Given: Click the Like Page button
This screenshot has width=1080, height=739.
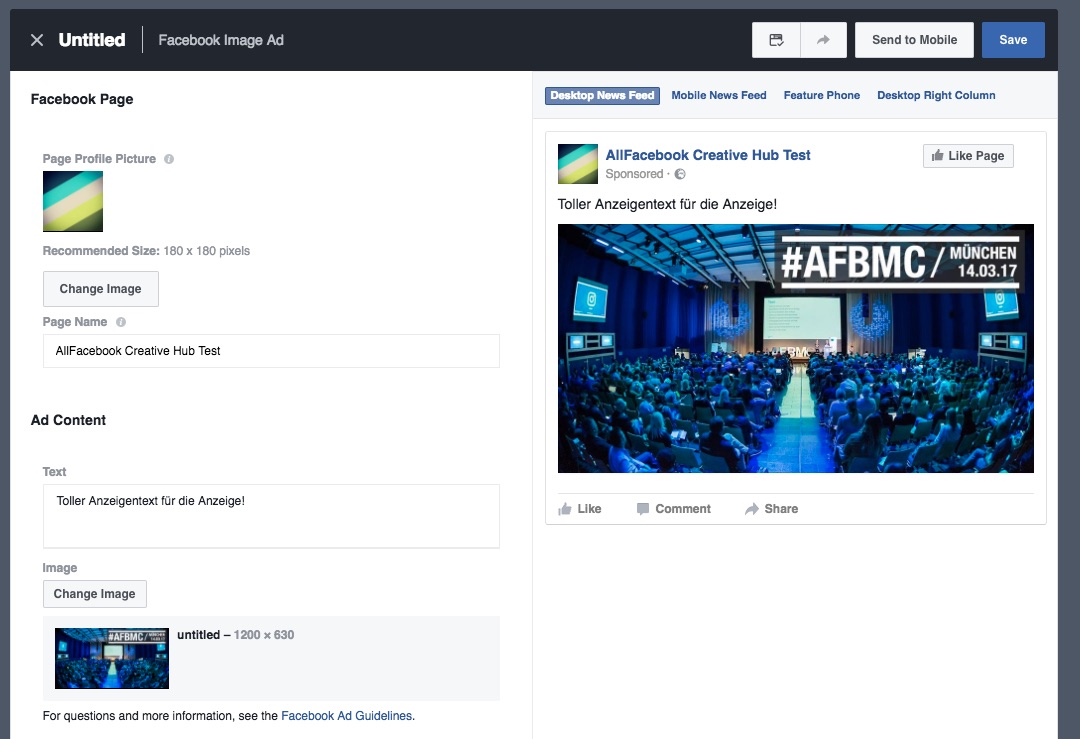Looking at the screenshot, I should tap(968, 156).
